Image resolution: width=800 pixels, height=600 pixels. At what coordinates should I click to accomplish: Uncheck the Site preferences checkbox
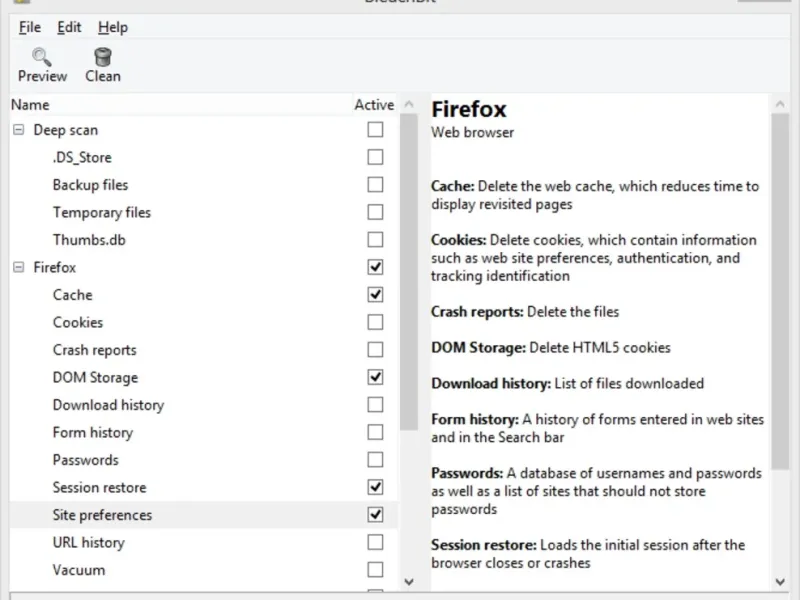pyautogui.click(x=375, y=515)
